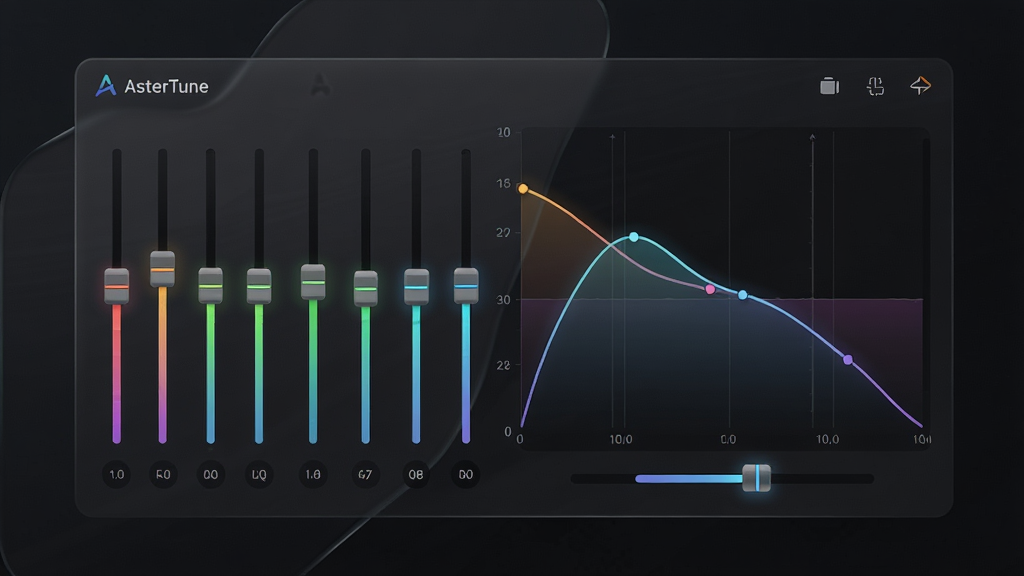Click the "AsterTune" title text
The image size is (1024, 576).
167,86
